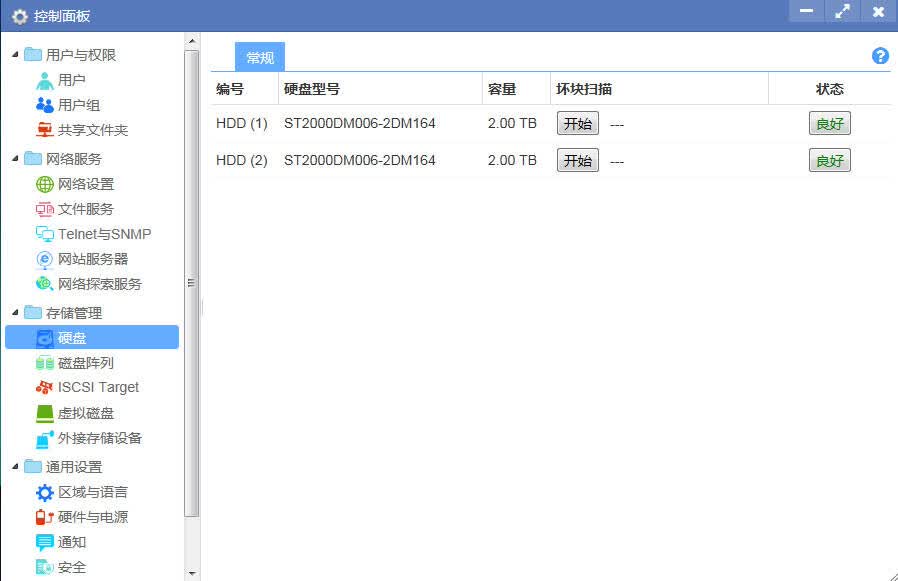The height and width of the screenshot is (581, 898).
Task: Collapse the 通用设置 tree group
Action: tap(15, 466)
